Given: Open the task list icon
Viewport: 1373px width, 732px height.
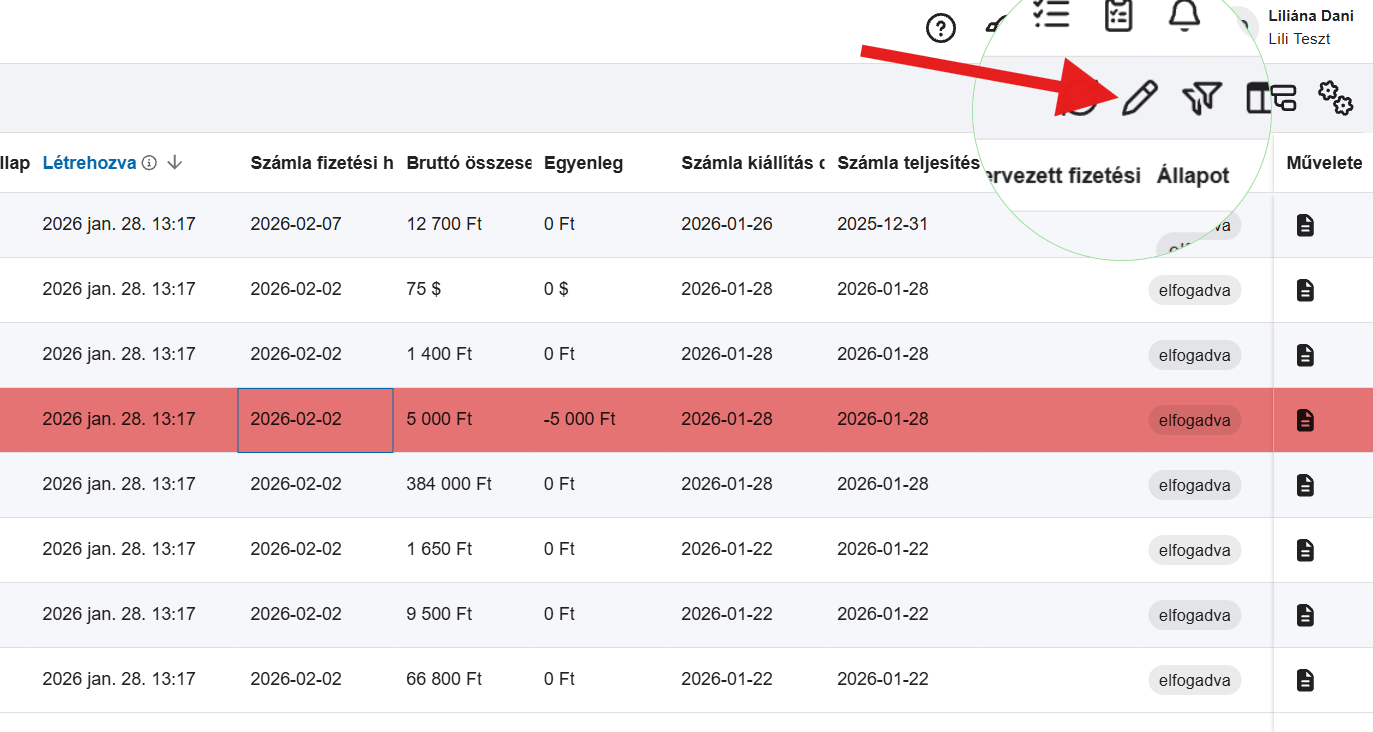Looking at the screenshot, I should [x=1051, y=13].
